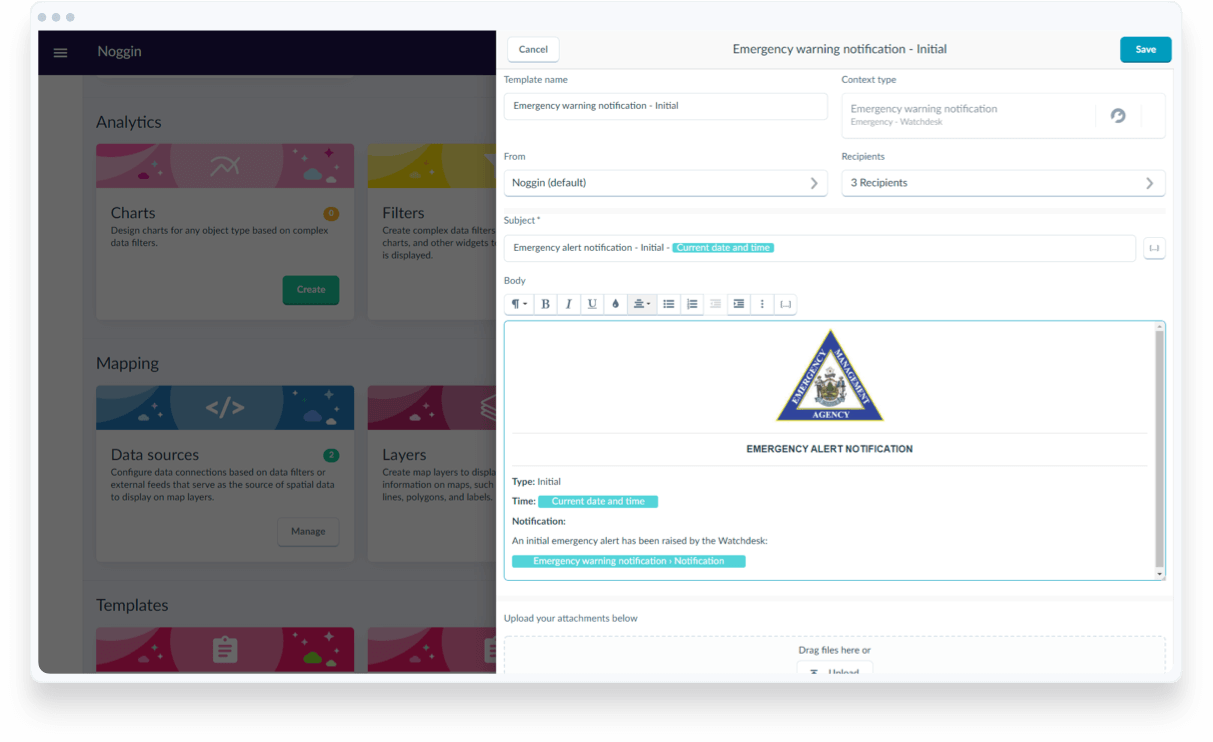Toggle bold formatting in body toolbar
This screenshot has height=742, width=1213.
[x=545, y=304]
